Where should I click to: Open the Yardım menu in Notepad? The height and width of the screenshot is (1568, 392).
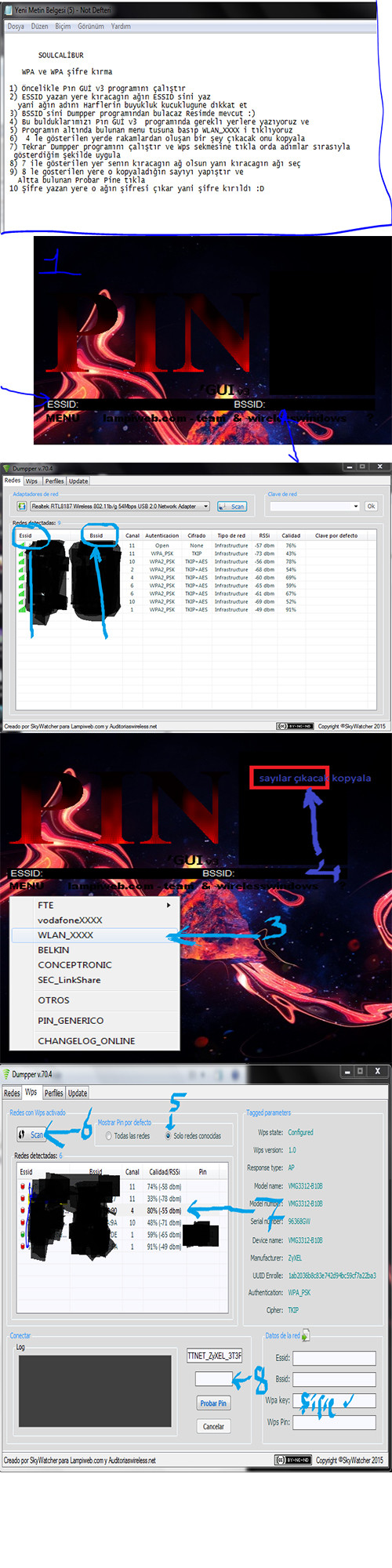[121, 26]
